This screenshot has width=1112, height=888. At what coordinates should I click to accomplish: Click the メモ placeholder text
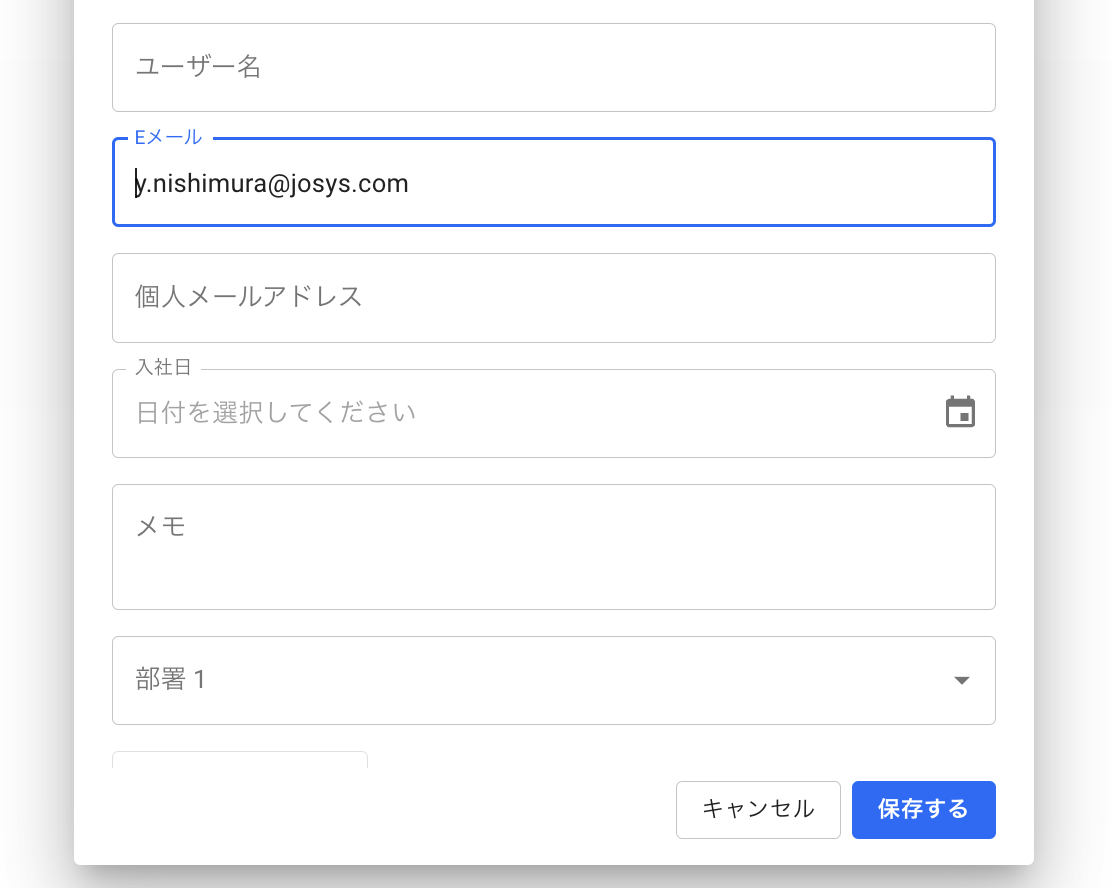(161, 526)
